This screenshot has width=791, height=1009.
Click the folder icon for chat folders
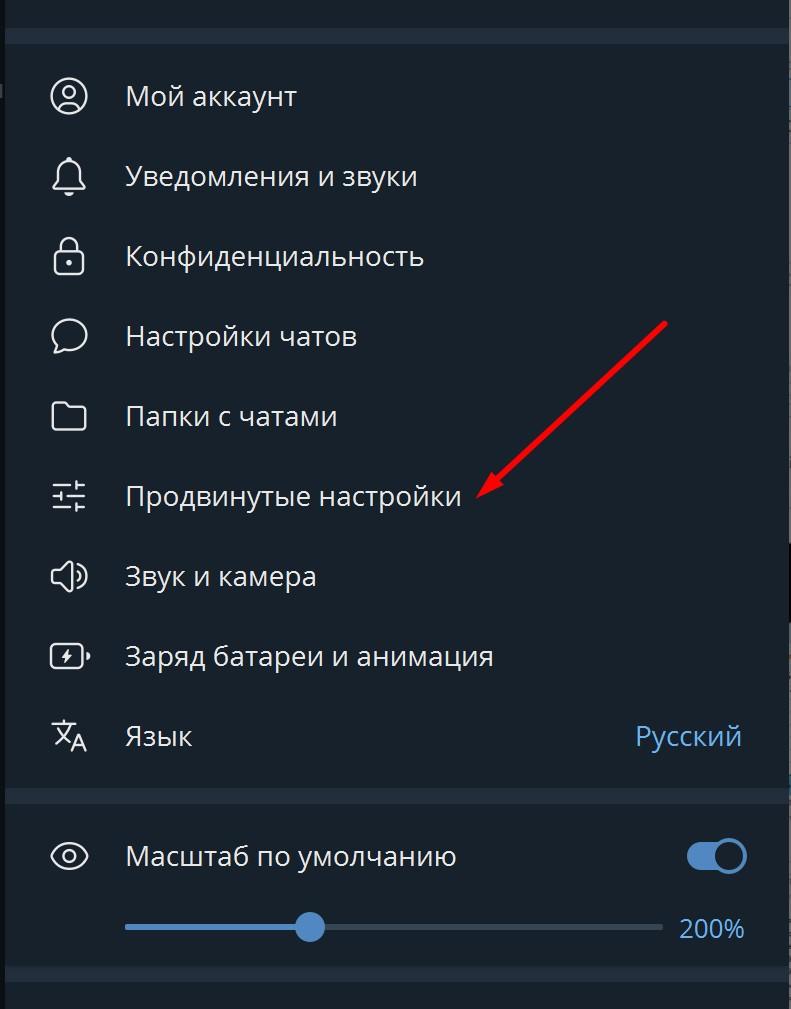pyautogui.click(x=69, y=416)
